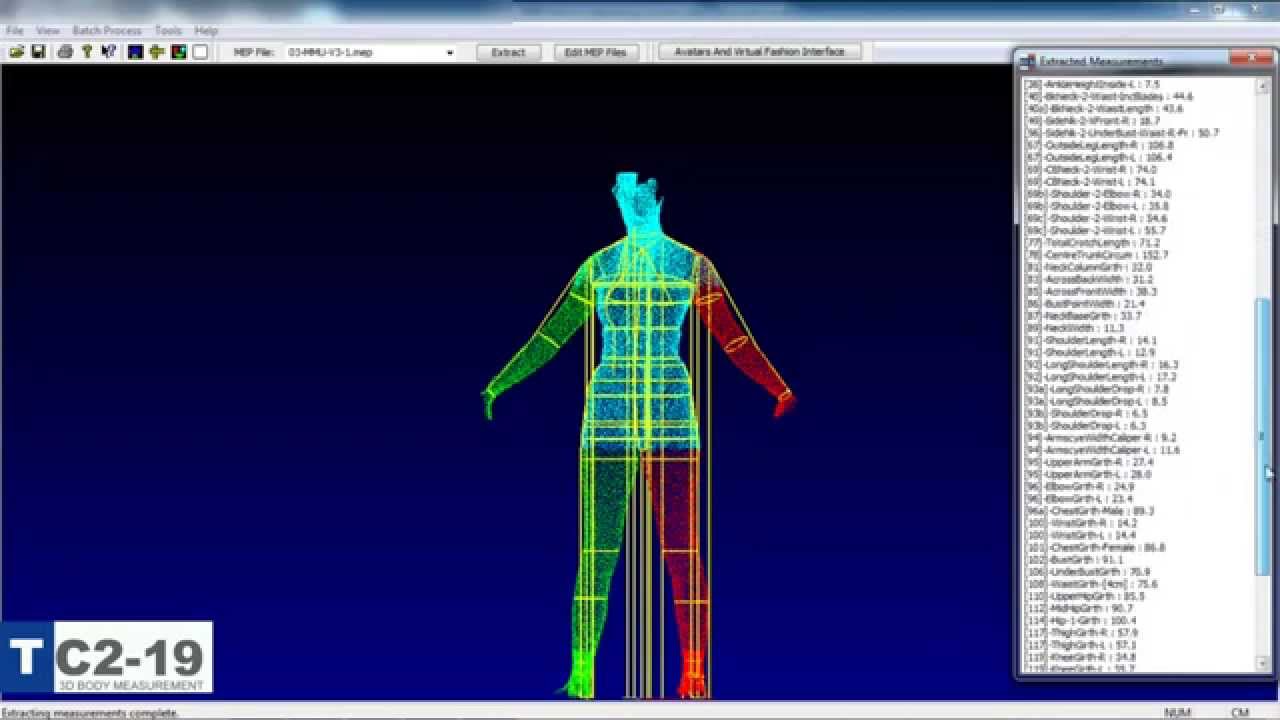Viewport: 1280px width, 720px height.
Task: Select the CentreTrunkCircum : 152.7 row
Action: click(x=1098, y=255)
